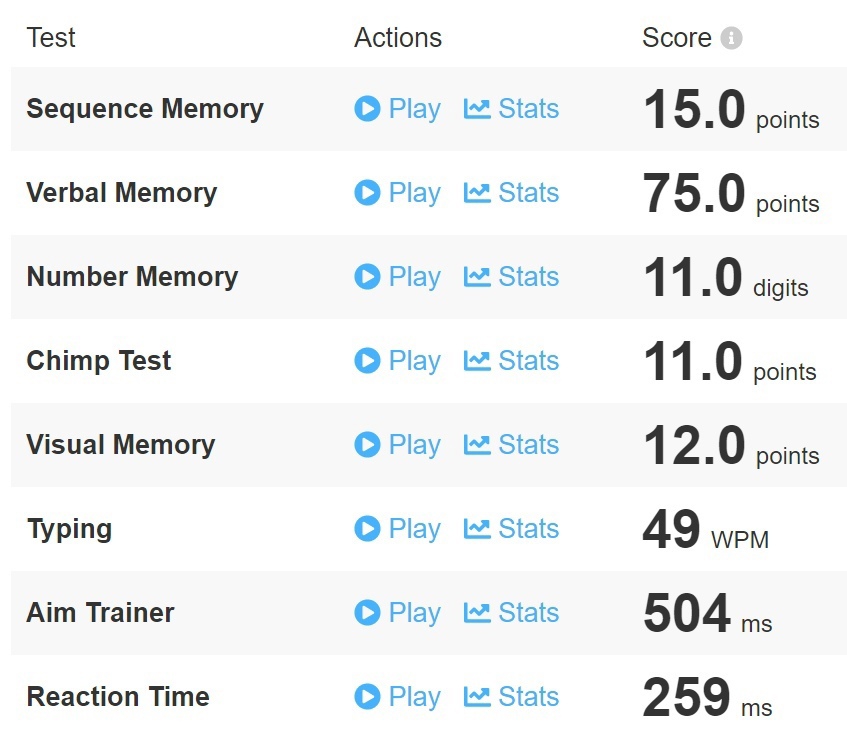Select the Sequence Memory test name
847x742 pixels.
145,109
